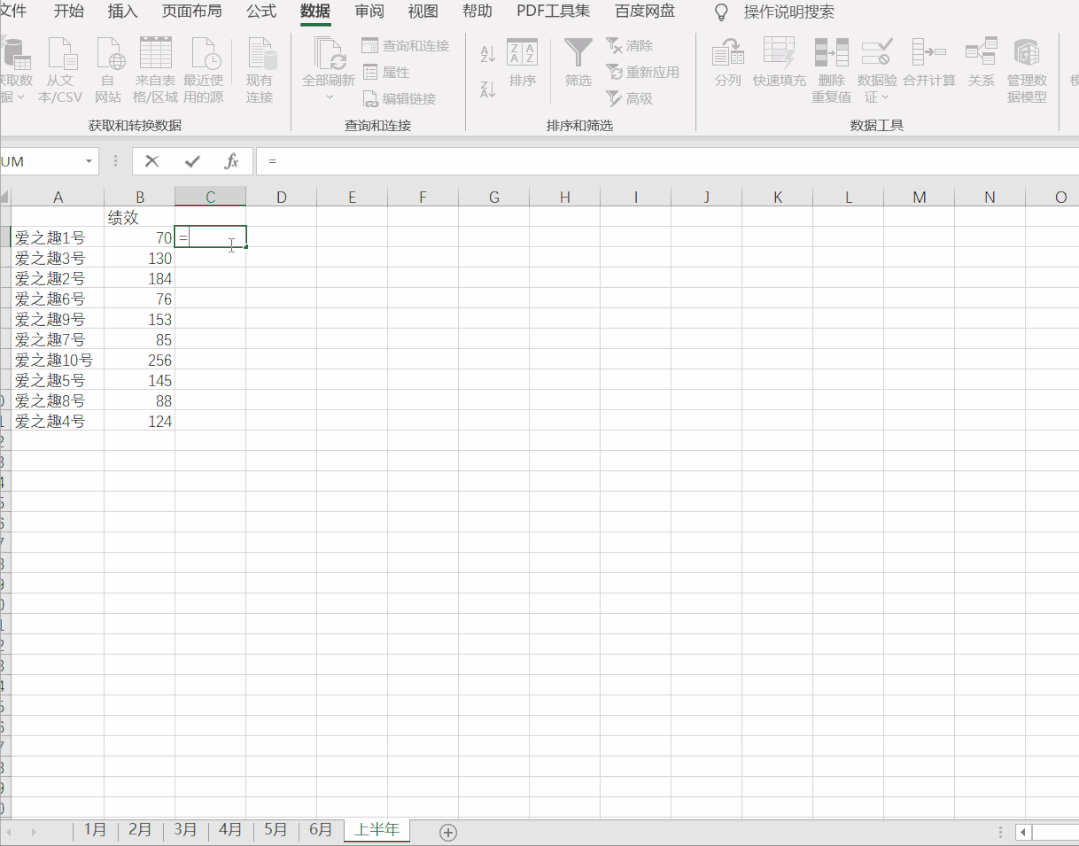The height and width of the screenshot is (846, 1079).
Task: Expand Get Data (获取数据) dropdown
Action: click(x=20, y=97)
